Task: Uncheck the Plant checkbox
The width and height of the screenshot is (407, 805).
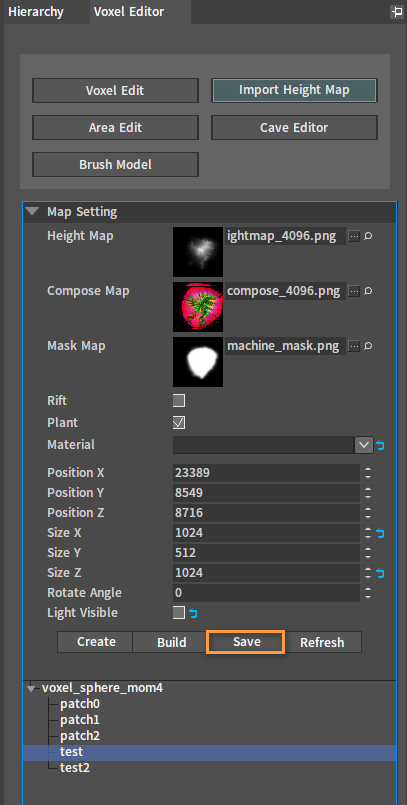Action: [x=179, y=423]
